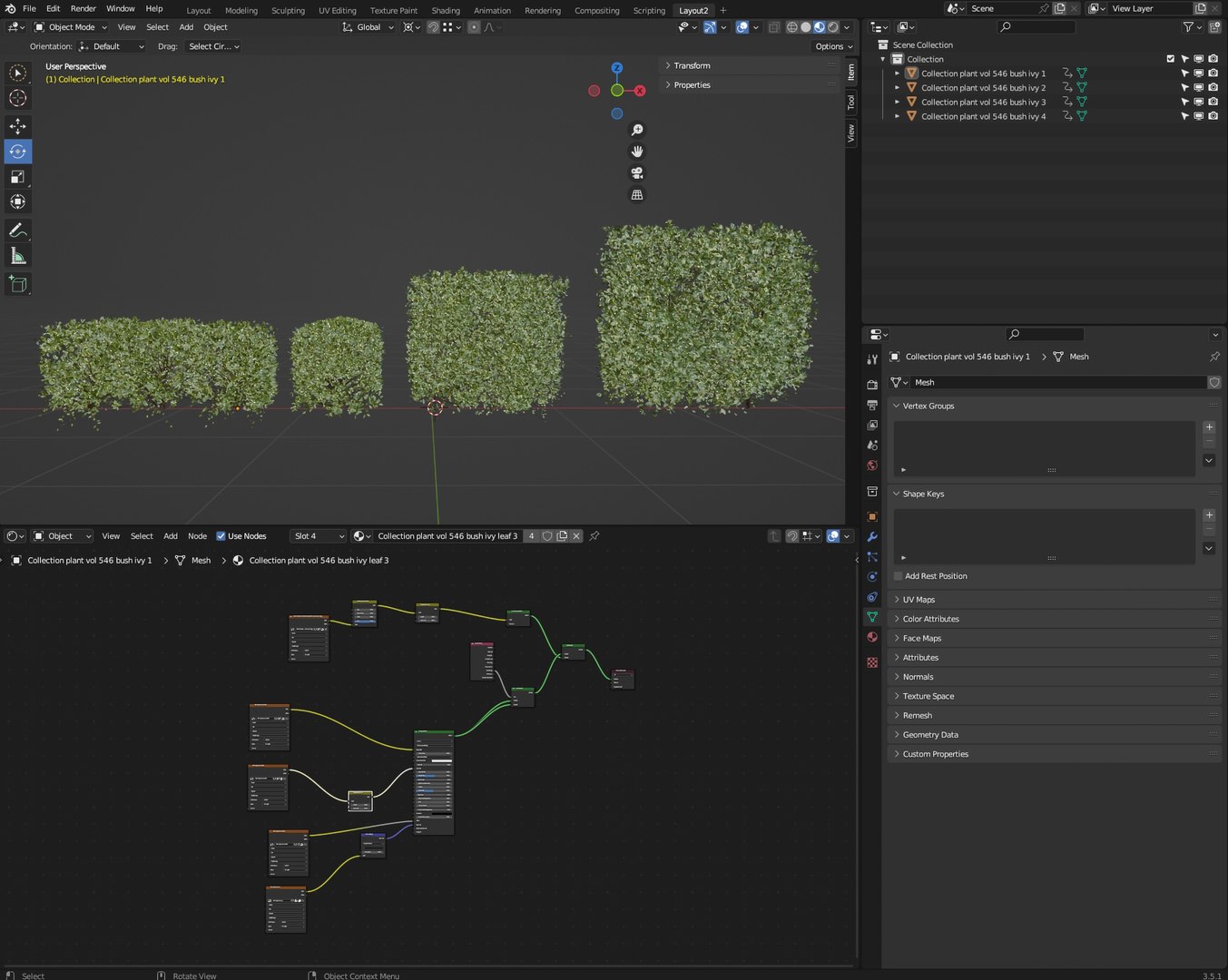This screenshot has width=1228, height=980.
Task: Add a new vertex group plus button
Action: point(1209,426)
